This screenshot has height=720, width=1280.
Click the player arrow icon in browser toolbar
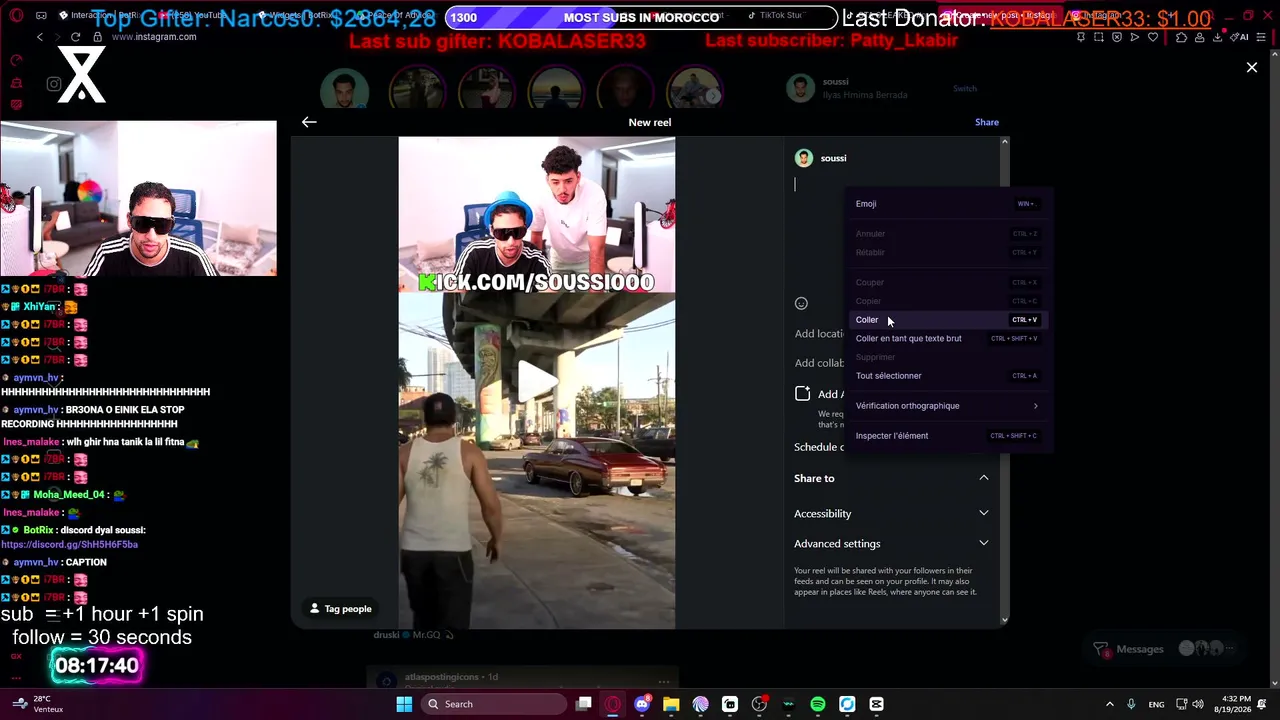pyautogui.click(x=1135, y=37)
